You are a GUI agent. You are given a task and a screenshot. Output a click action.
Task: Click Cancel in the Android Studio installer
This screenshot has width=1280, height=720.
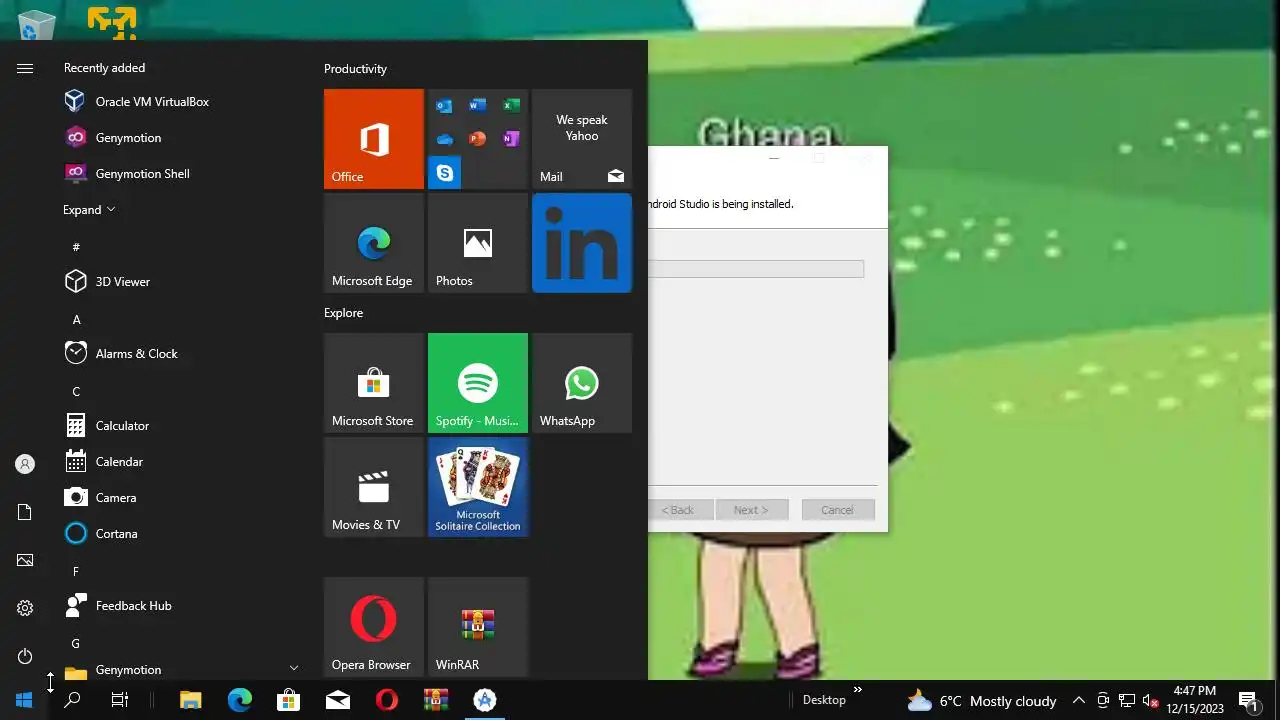[x=837, y=510]
